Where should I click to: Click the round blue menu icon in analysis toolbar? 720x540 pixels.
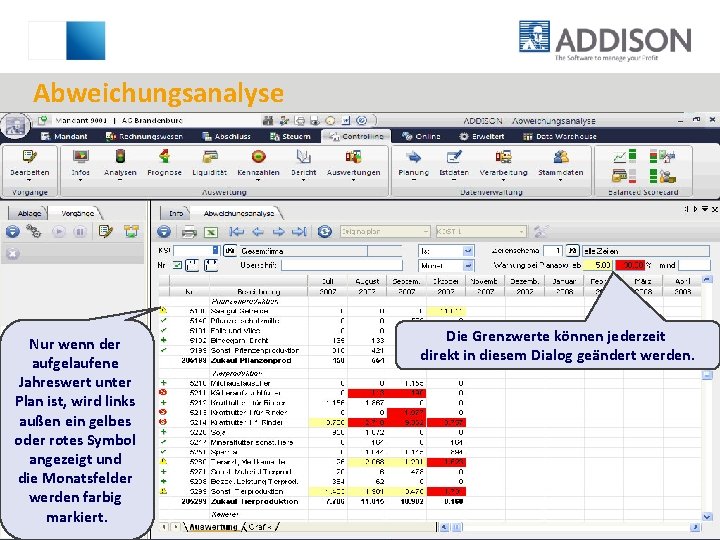tap(163, 232)
